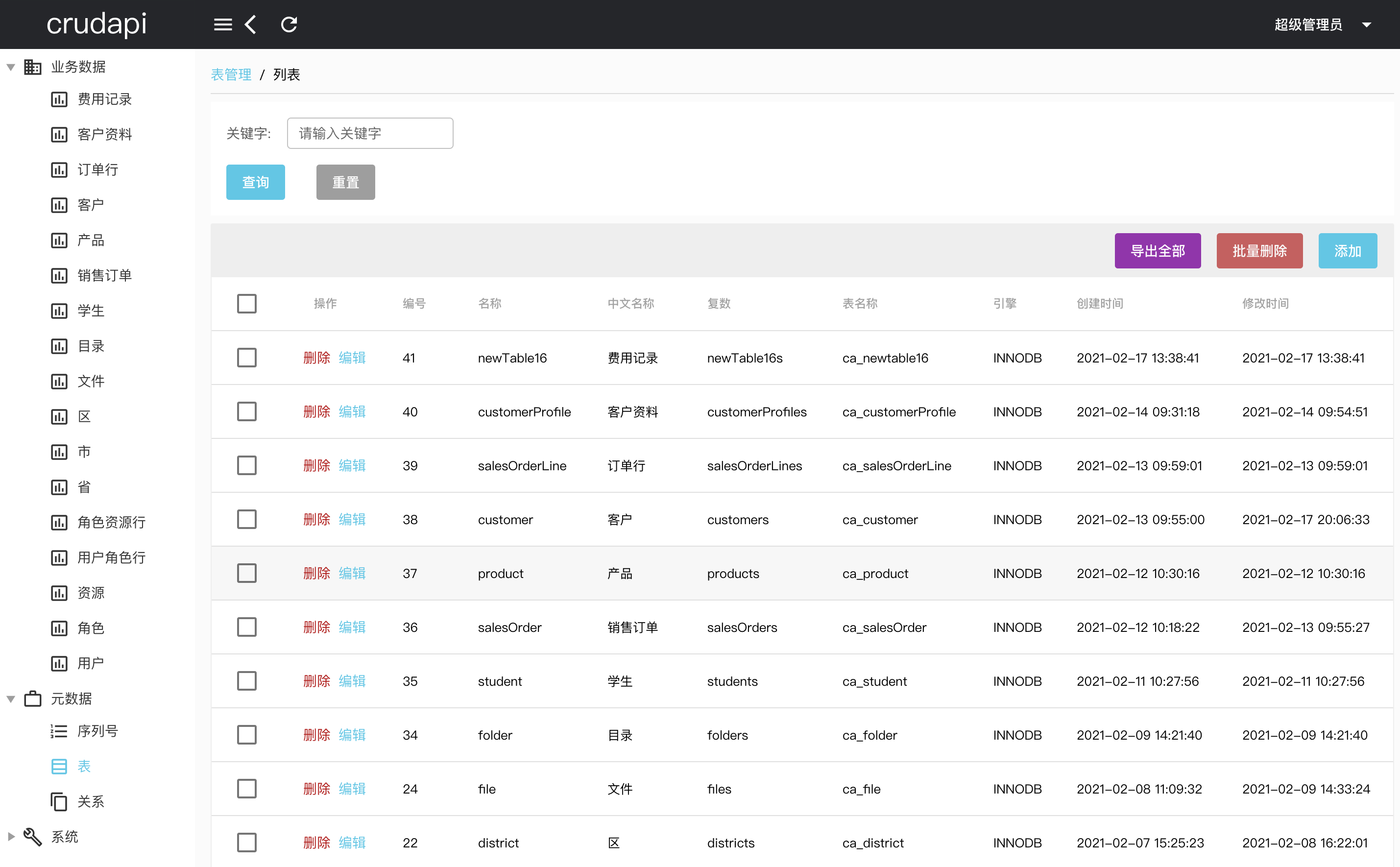
Task: Click the wrench icon next to 系统
Action: tap(33, 837)
